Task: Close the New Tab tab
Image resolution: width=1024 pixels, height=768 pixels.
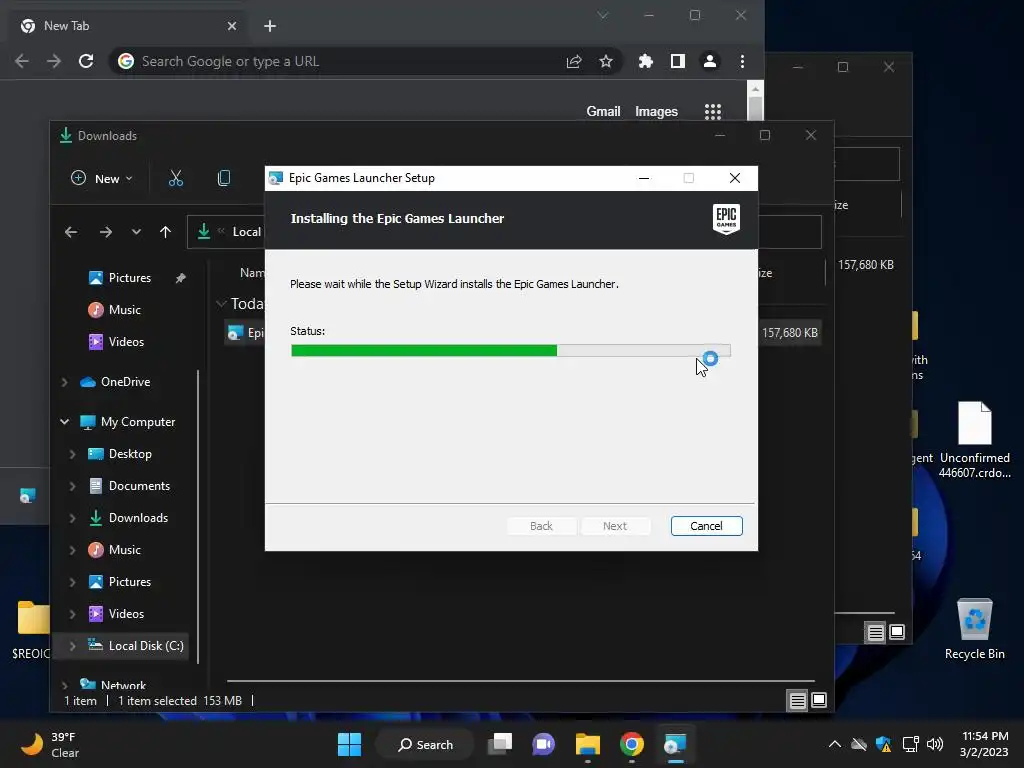Action: [x=232, y=26]
